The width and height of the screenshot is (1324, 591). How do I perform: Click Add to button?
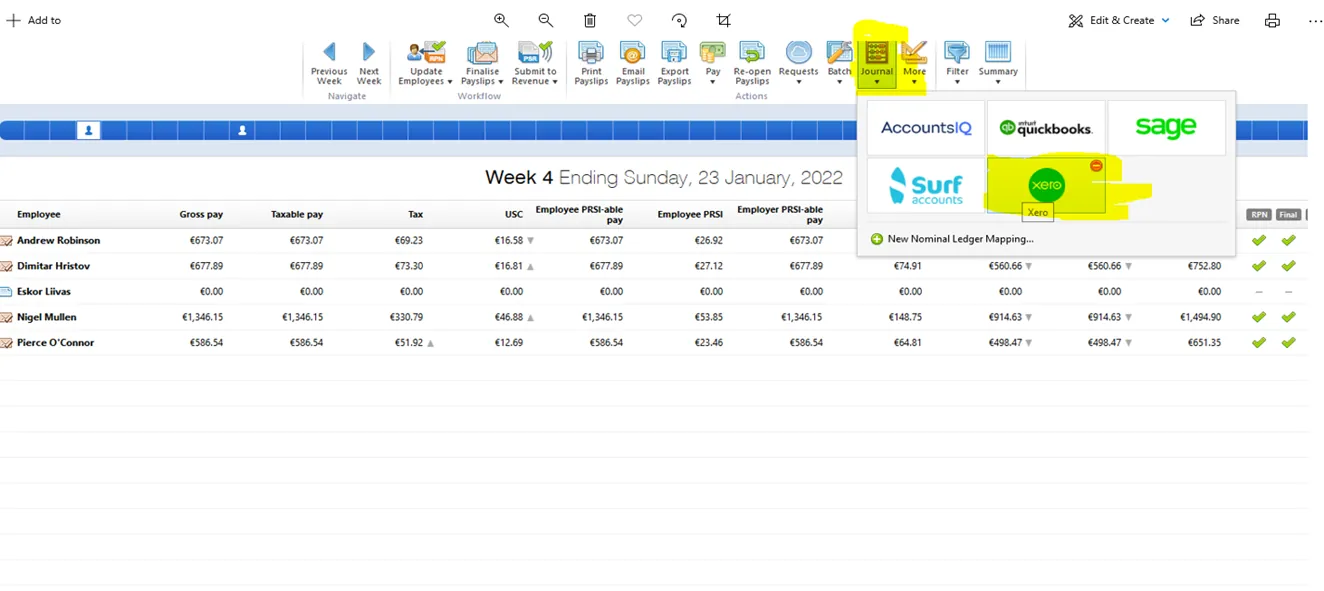tap(33, 20)
